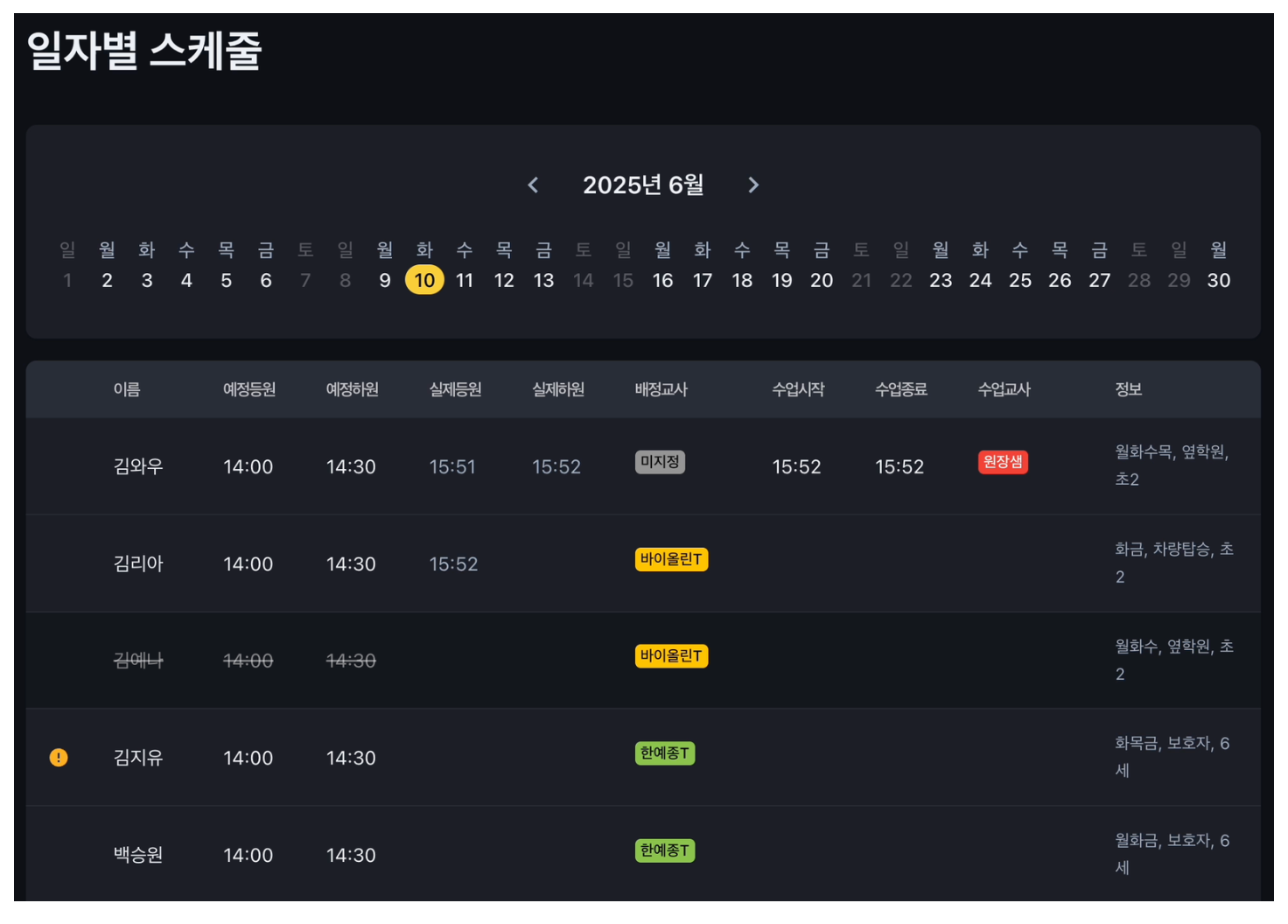Pick date 16 on the calendar strip

[662, 280]
